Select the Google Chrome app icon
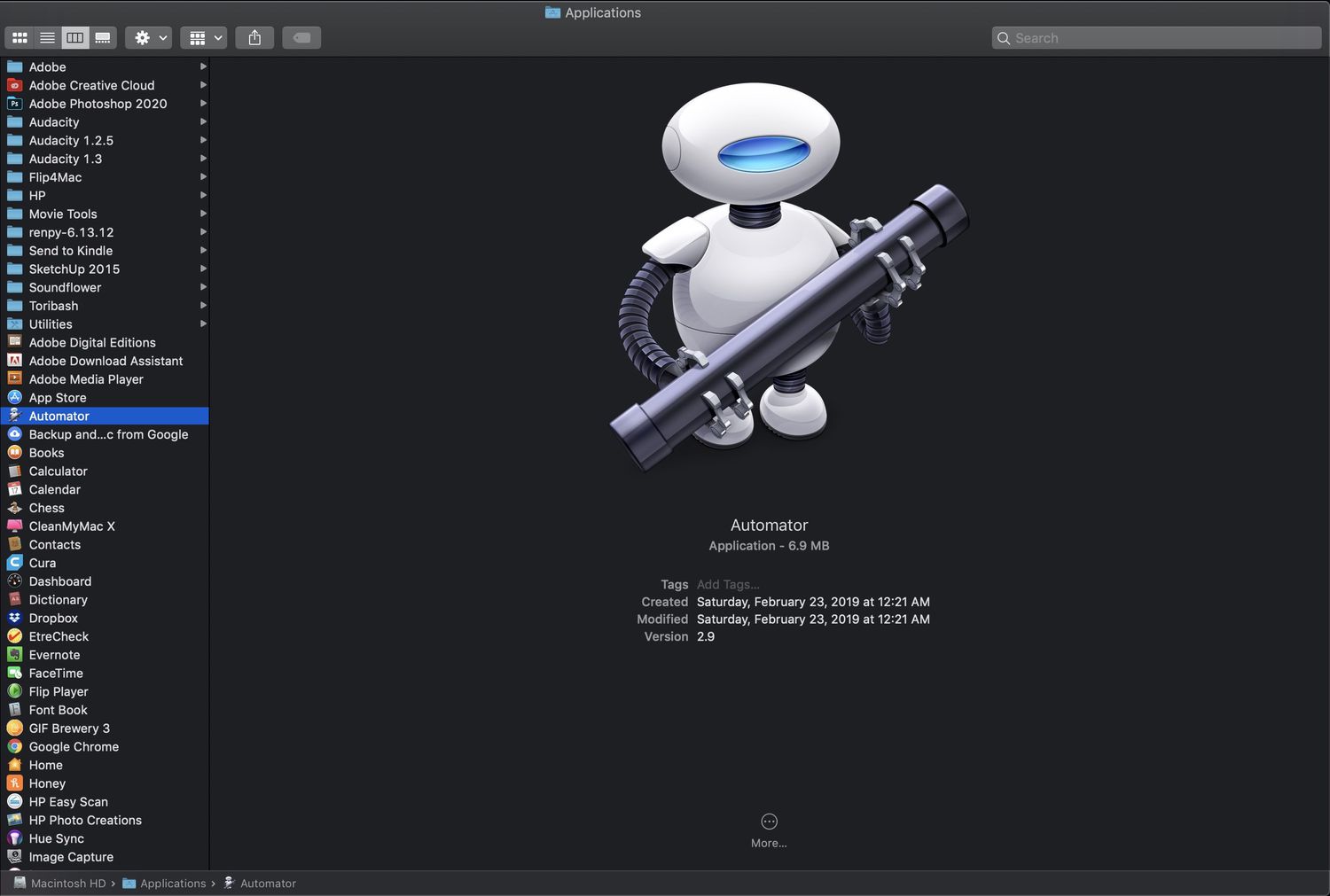Viewport: 1330px width, 896px height. 14,747
